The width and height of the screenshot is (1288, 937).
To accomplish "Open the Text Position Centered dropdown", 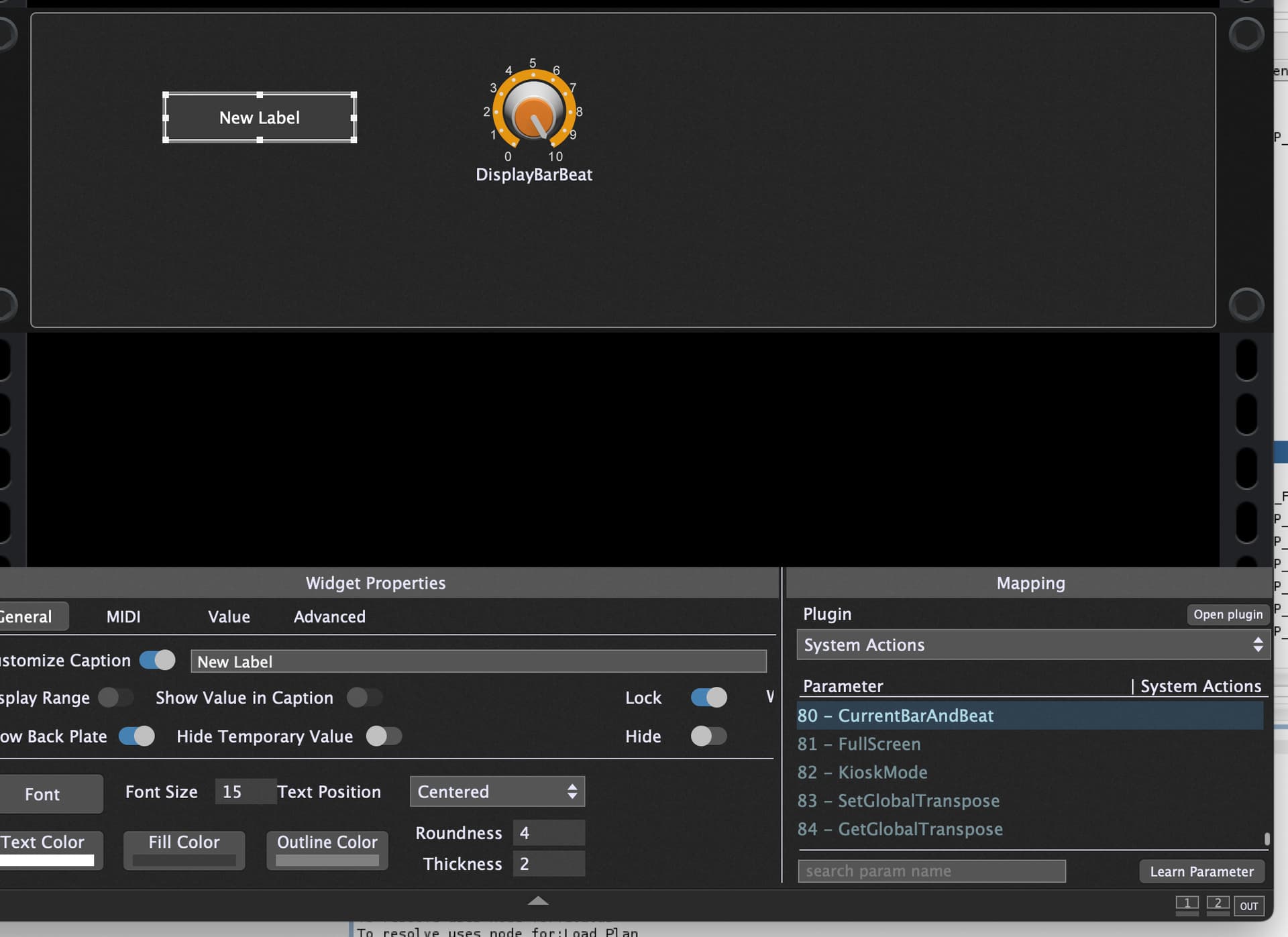I will (x=497, y=791).
